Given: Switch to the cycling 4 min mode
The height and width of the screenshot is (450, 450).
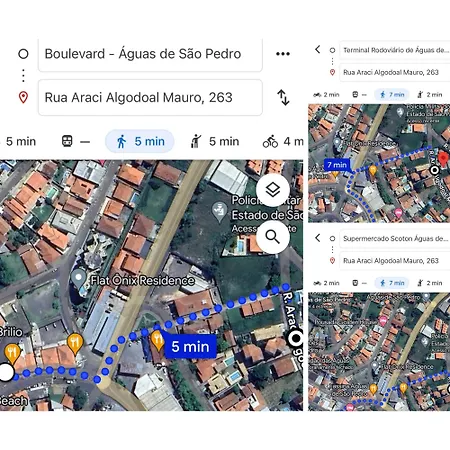Looking at the screenshot, I should tap(283, 141).
